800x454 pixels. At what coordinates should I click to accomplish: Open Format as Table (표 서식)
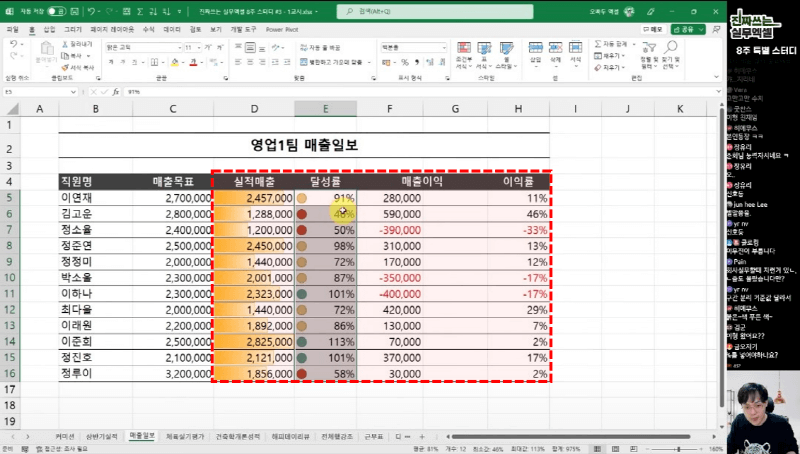coord(484,56)
